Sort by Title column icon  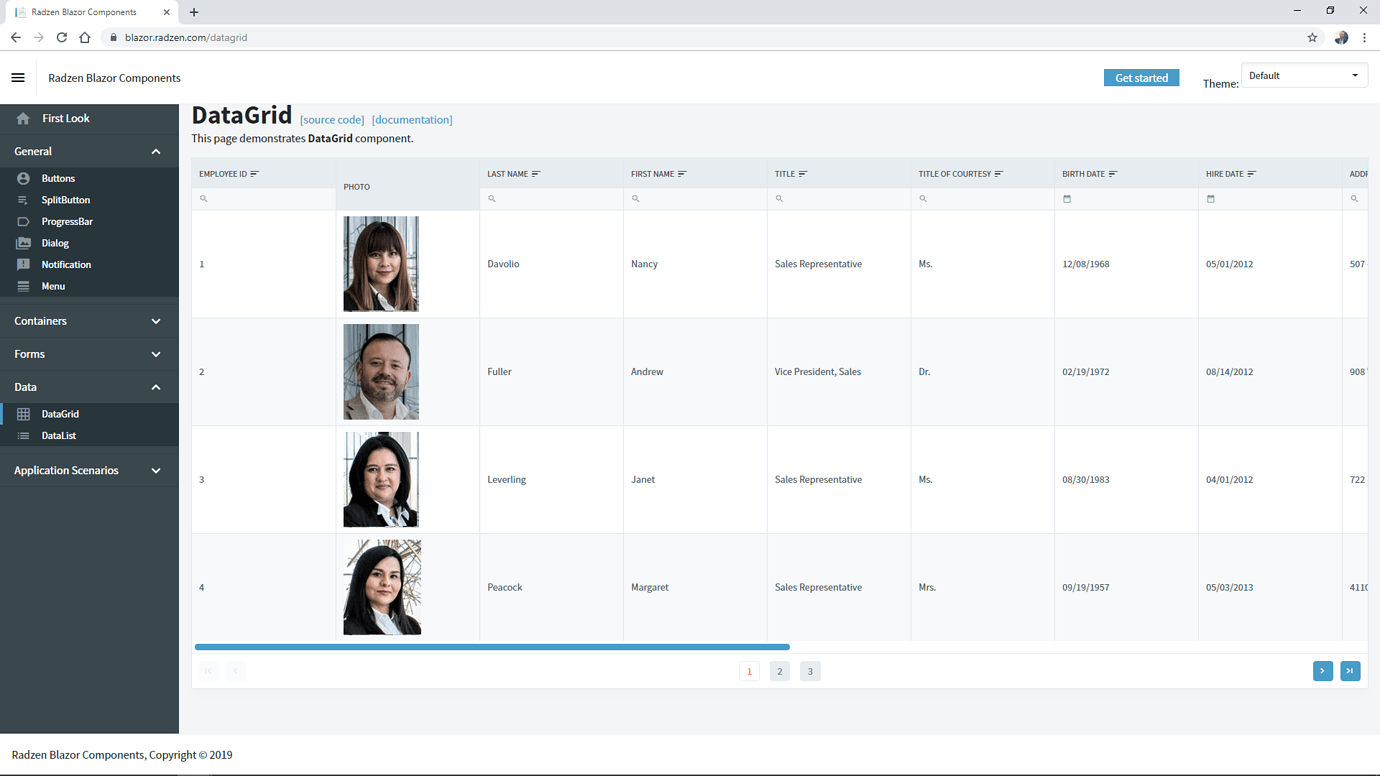point(803,174)
